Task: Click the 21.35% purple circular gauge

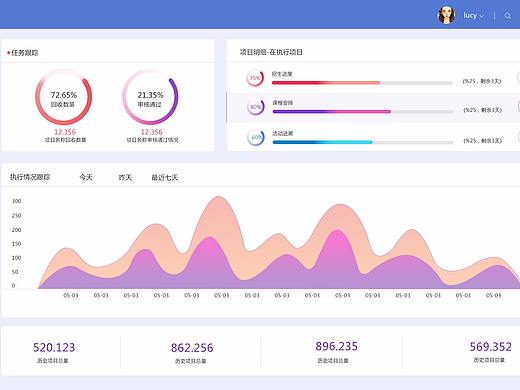Action: (x=150, y=97)
